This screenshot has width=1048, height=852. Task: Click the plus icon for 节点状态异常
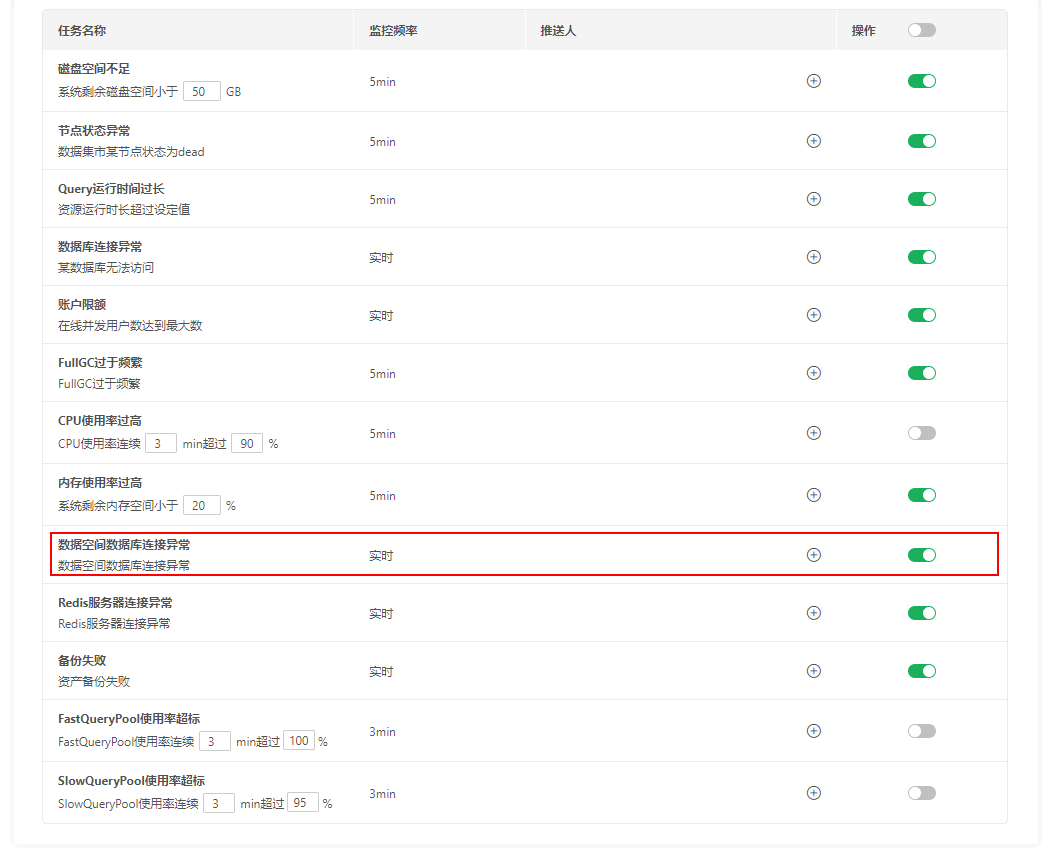(x=814, y=141)
